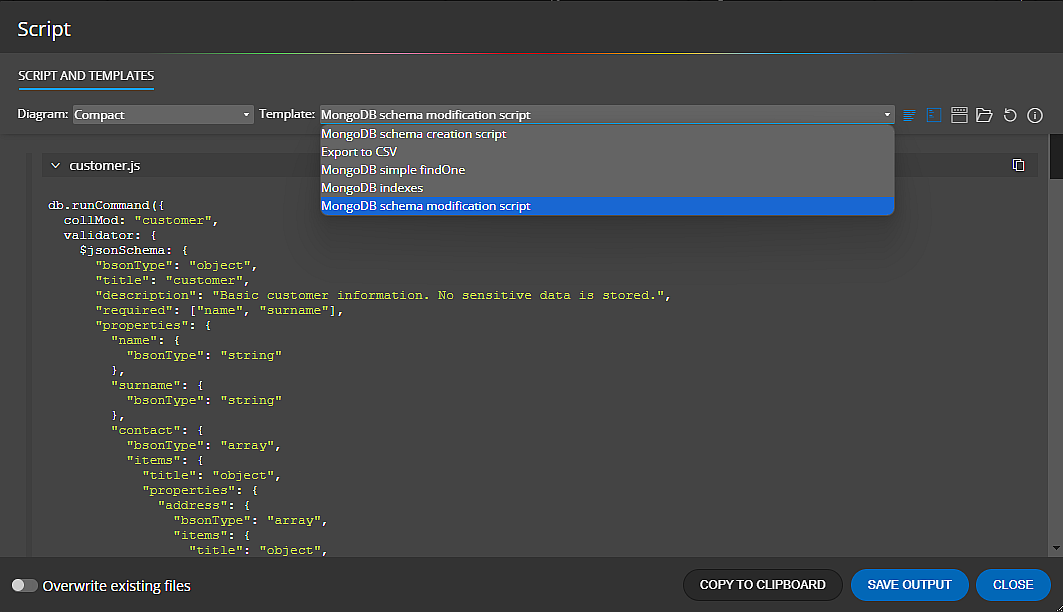Switch to the SCRIPT AND TEMPLATES tab
This screenshot has width=1063, height=612.
[x=85, y=76]
